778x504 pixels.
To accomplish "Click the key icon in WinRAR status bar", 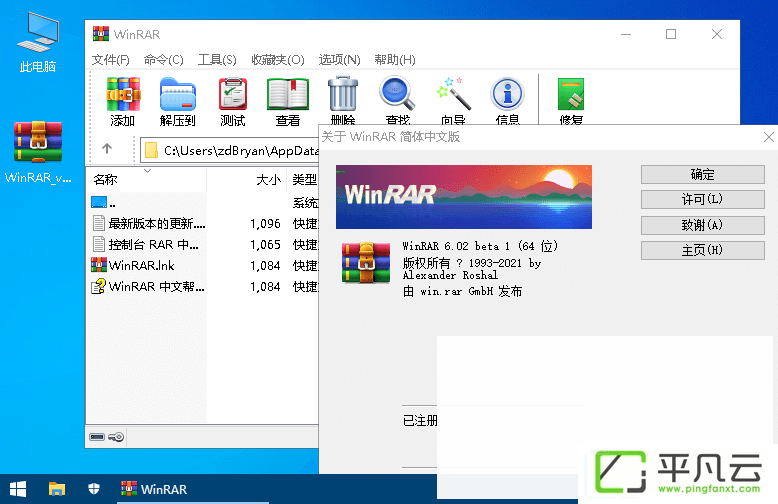I will click(116, 437).
